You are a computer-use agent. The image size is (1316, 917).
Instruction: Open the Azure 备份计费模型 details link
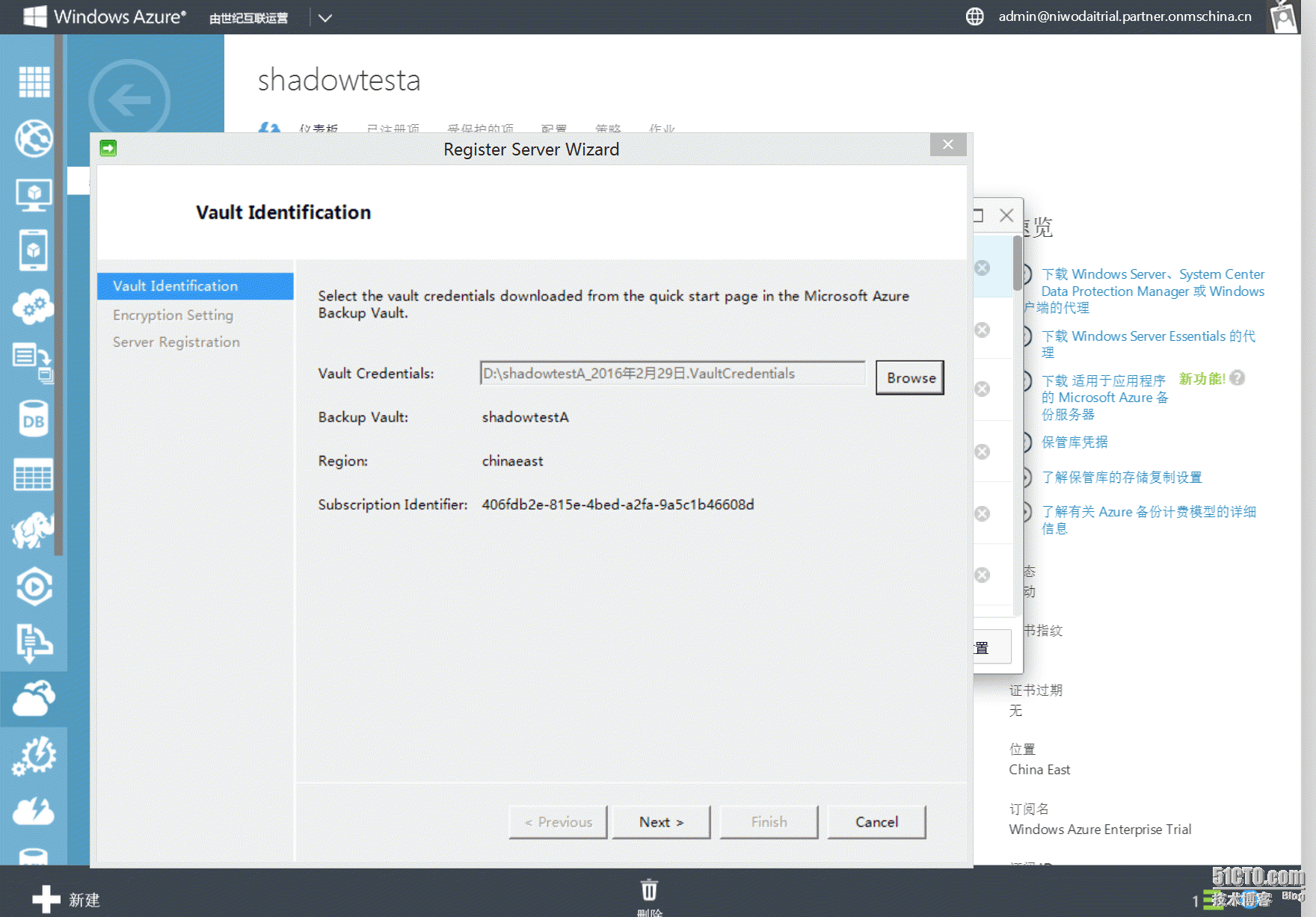point(1149,520)
